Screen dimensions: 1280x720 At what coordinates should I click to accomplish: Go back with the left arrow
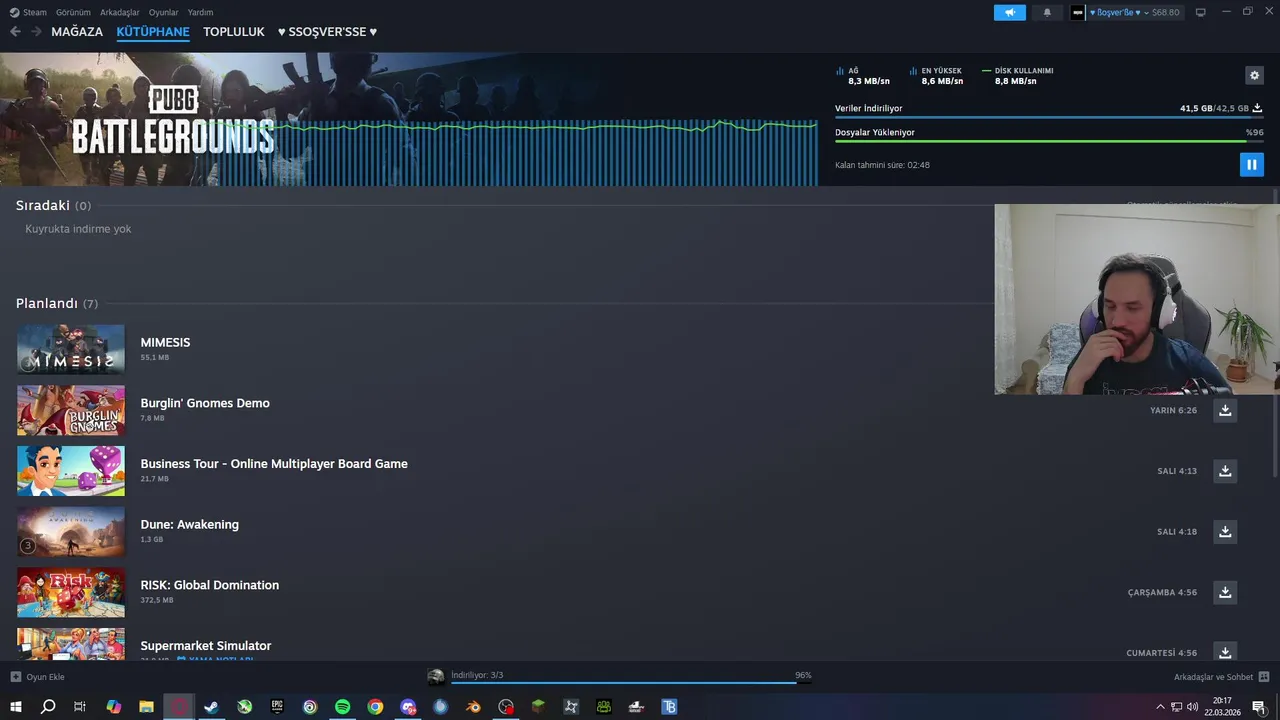coord(15,32)
